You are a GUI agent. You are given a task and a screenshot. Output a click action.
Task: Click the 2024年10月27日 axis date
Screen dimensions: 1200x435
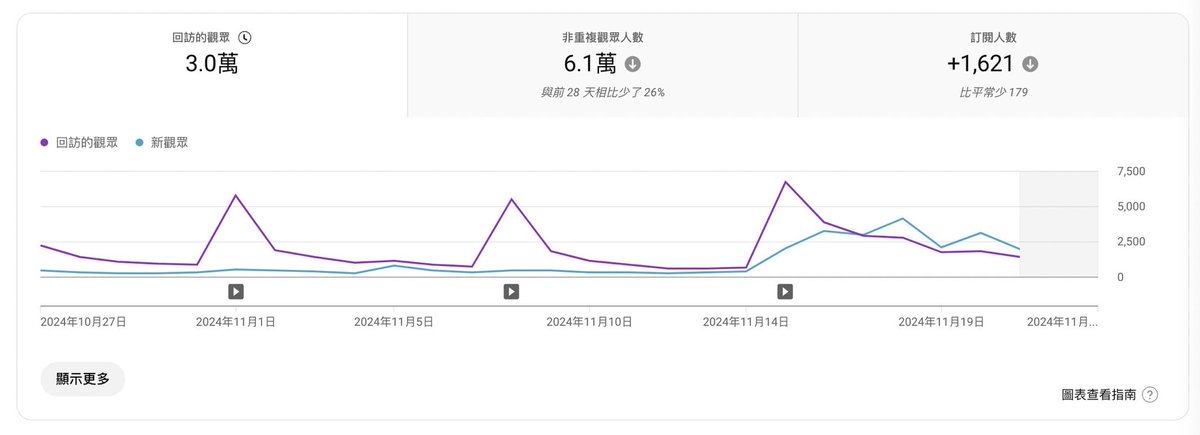pos(83,322)
